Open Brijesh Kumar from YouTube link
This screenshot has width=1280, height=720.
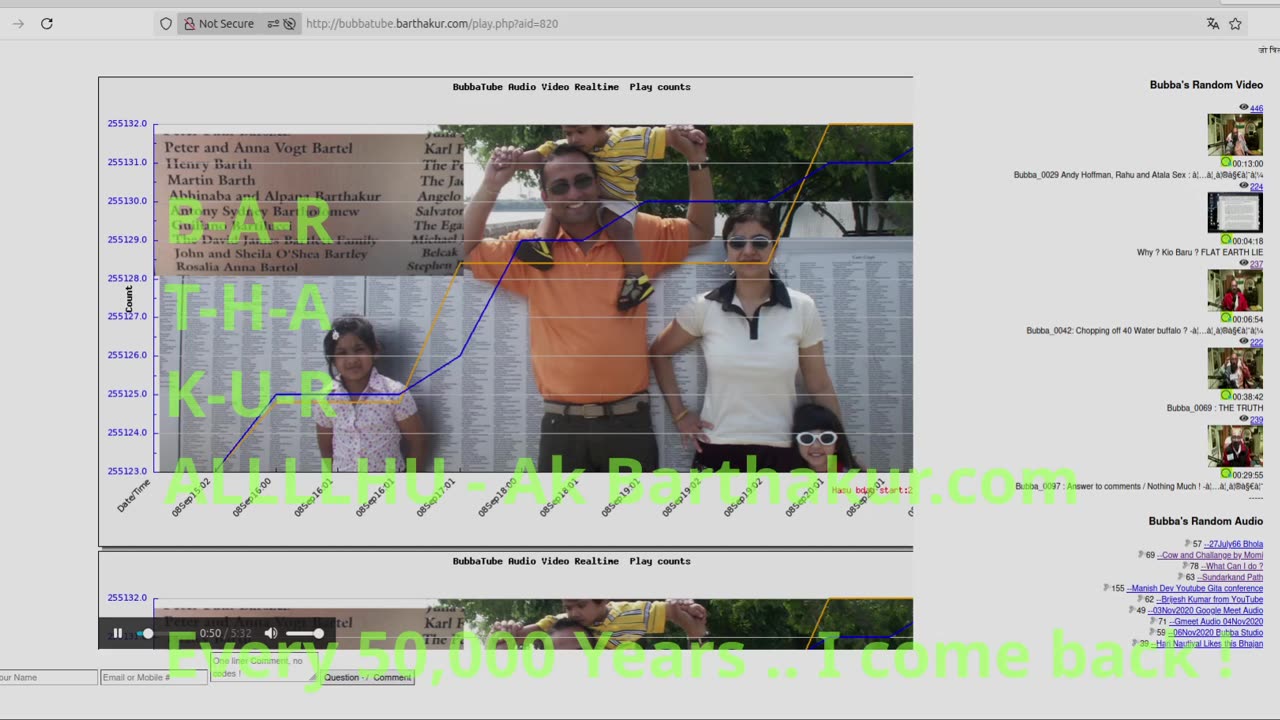point(1210,599)
